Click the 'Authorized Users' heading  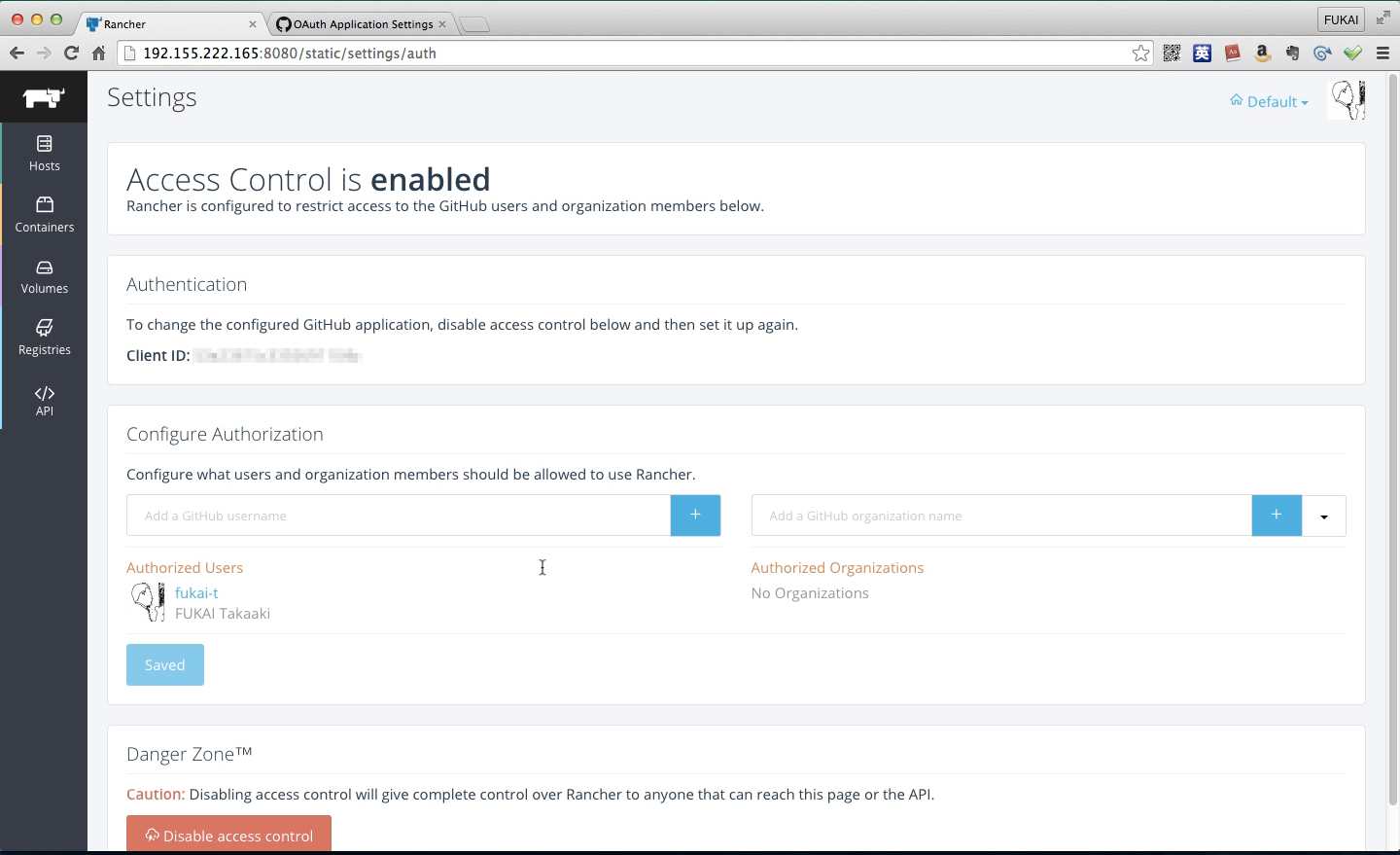185,568
